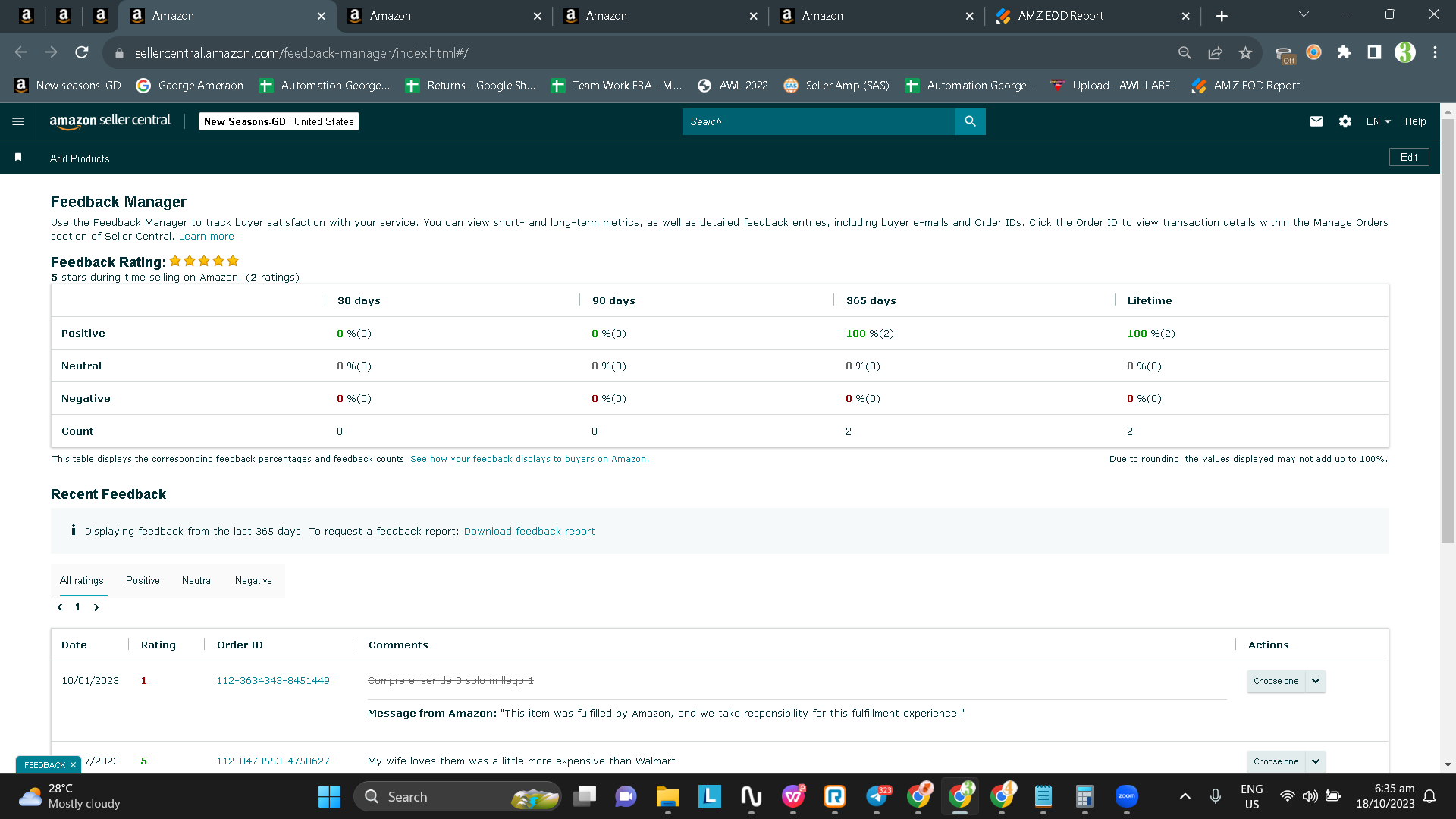Go to the previous feedback page arrow
This screenshot has height=819, width=1456.
[60, 607]
